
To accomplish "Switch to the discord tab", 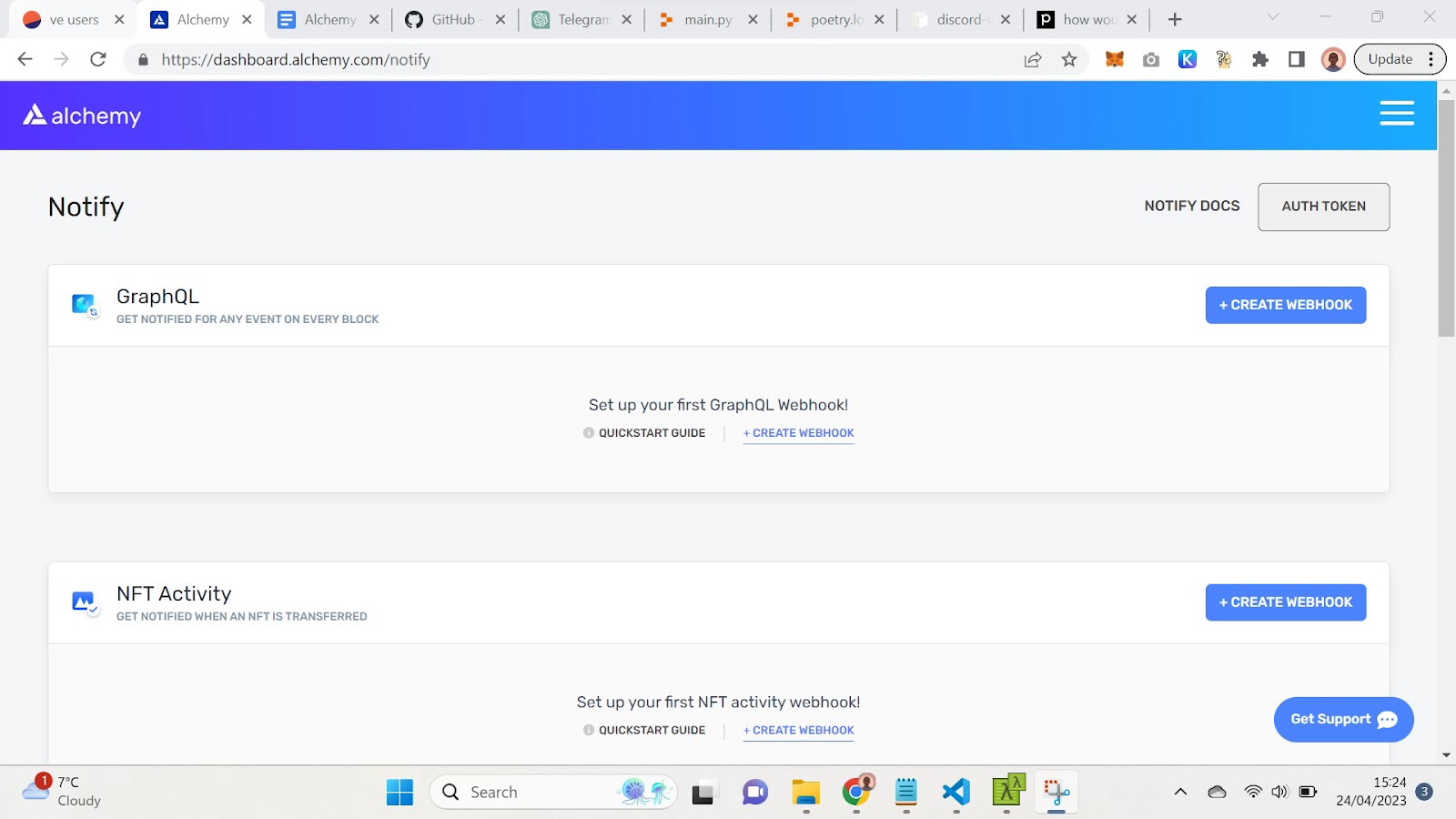I will point(960,19).
